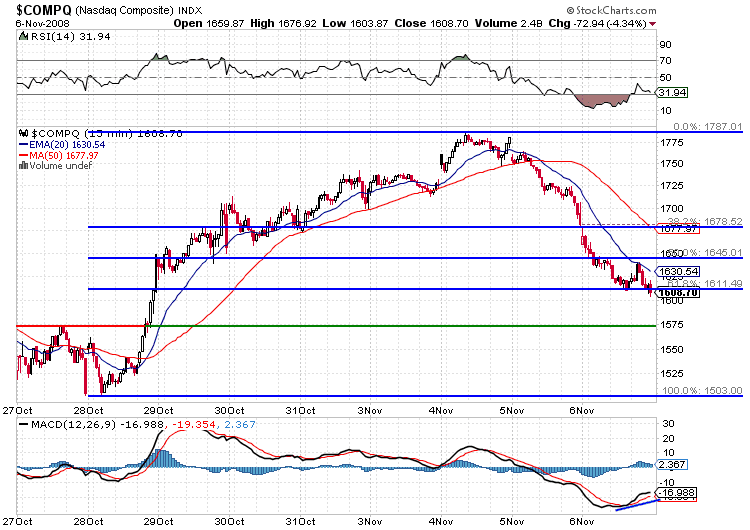
Task: Click the red-boxed 1677.97 axis label
Action: (678, 229)
